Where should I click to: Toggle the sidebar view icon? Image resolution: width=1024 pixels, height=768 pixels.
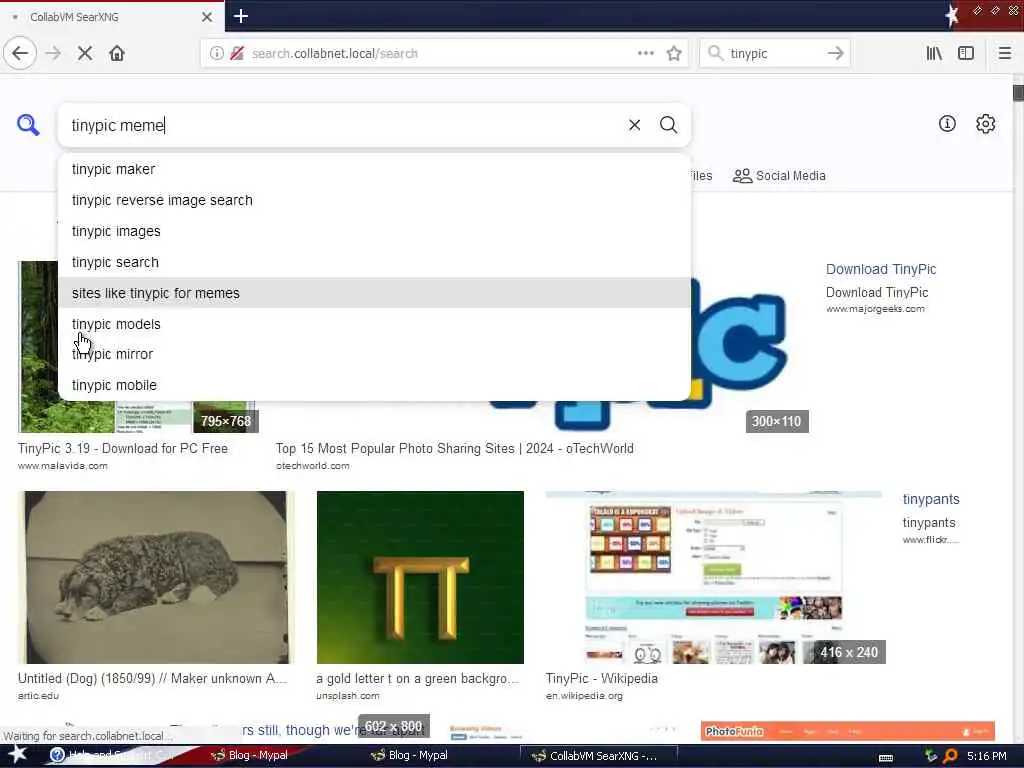(966, 54)
